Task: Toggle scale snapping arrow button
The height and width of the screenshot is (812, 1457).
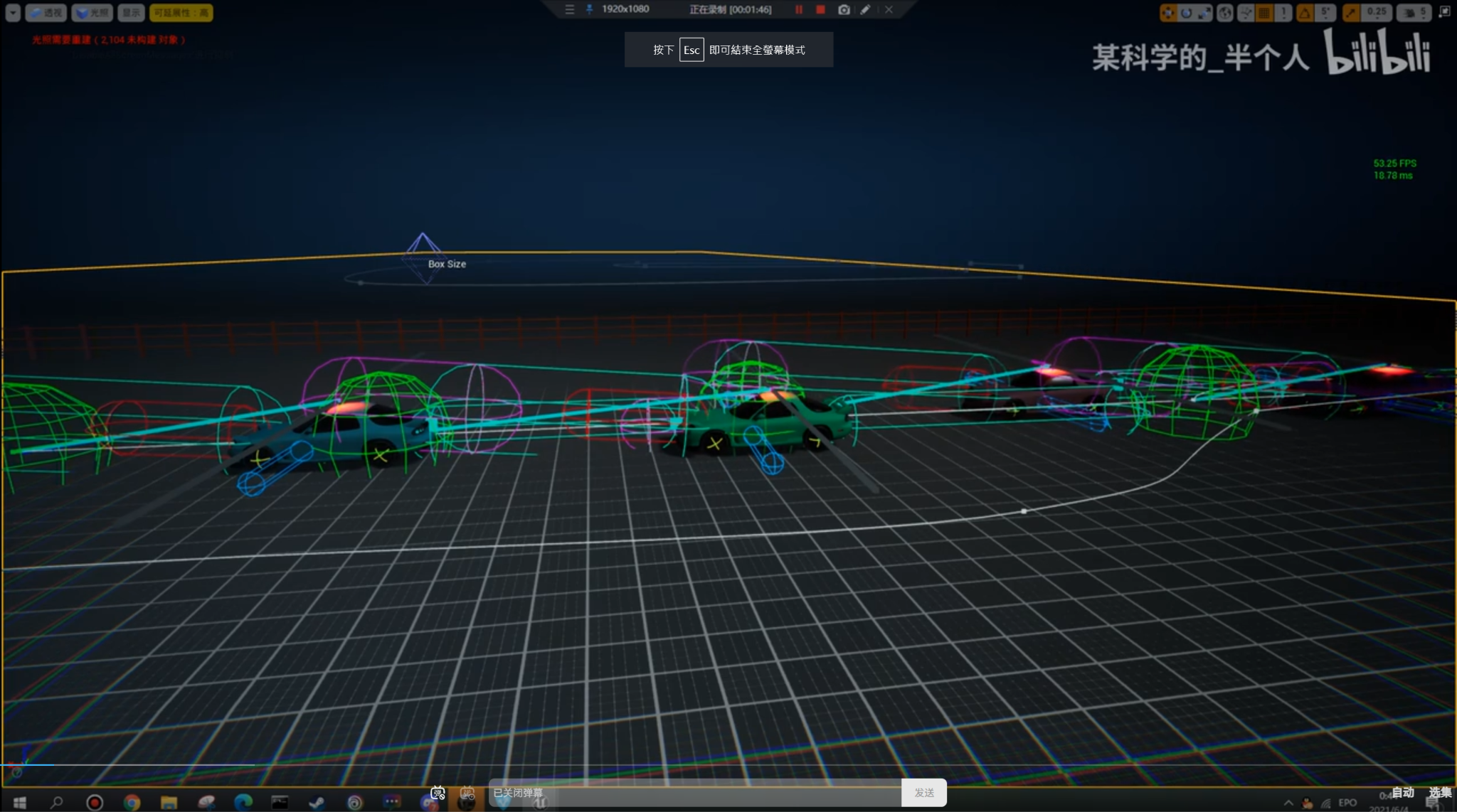Action: click(1351, 13)
